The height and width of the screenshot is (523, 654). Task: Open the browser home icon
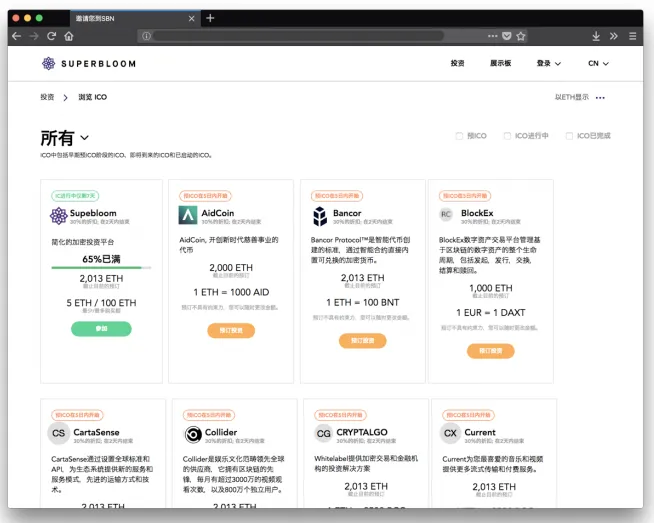tap(69, 36)
